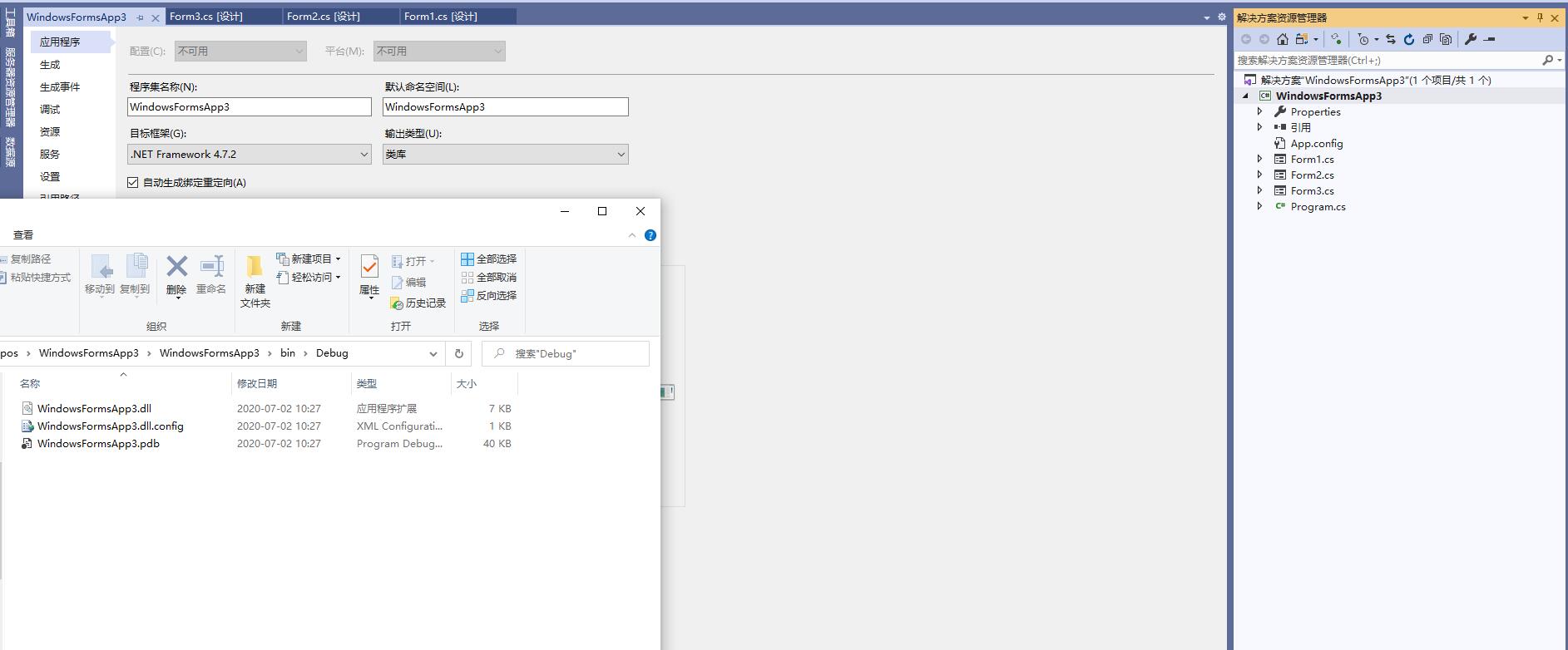
Task: Click the editor tab settings gear icon
Action: pos(1222,17)
